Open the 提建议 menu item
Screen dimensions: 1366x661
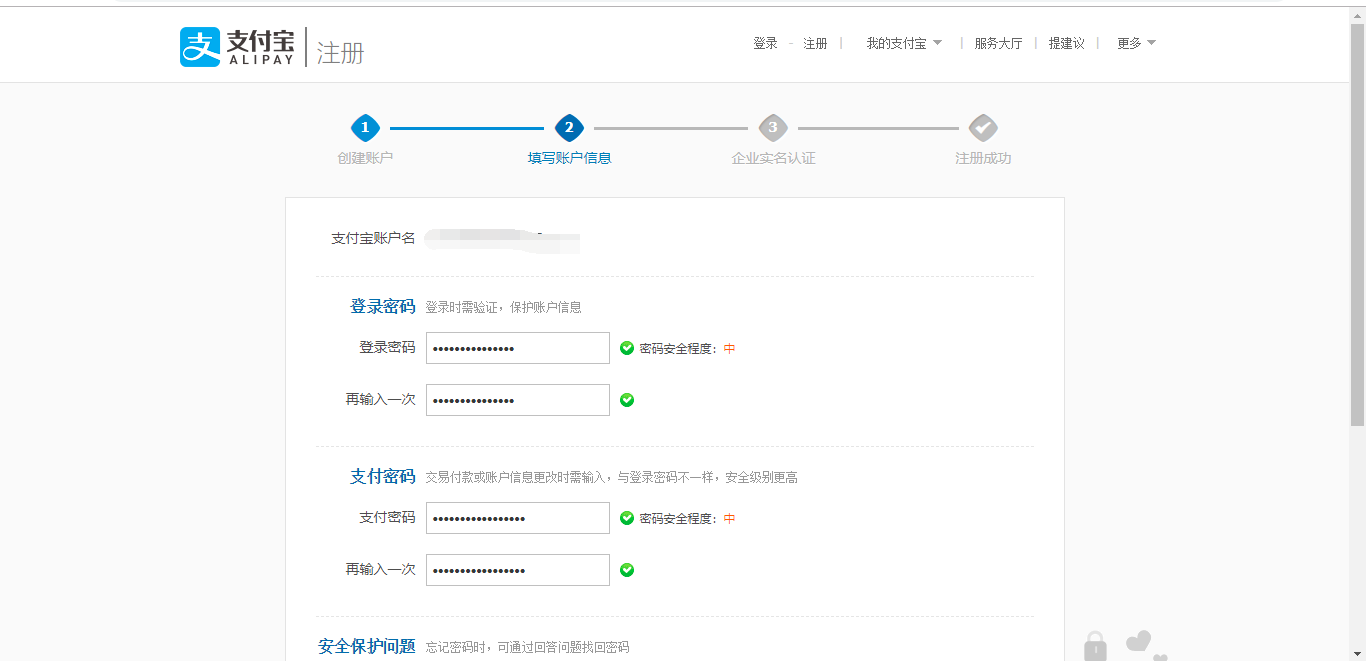[x=1066, y=43]
